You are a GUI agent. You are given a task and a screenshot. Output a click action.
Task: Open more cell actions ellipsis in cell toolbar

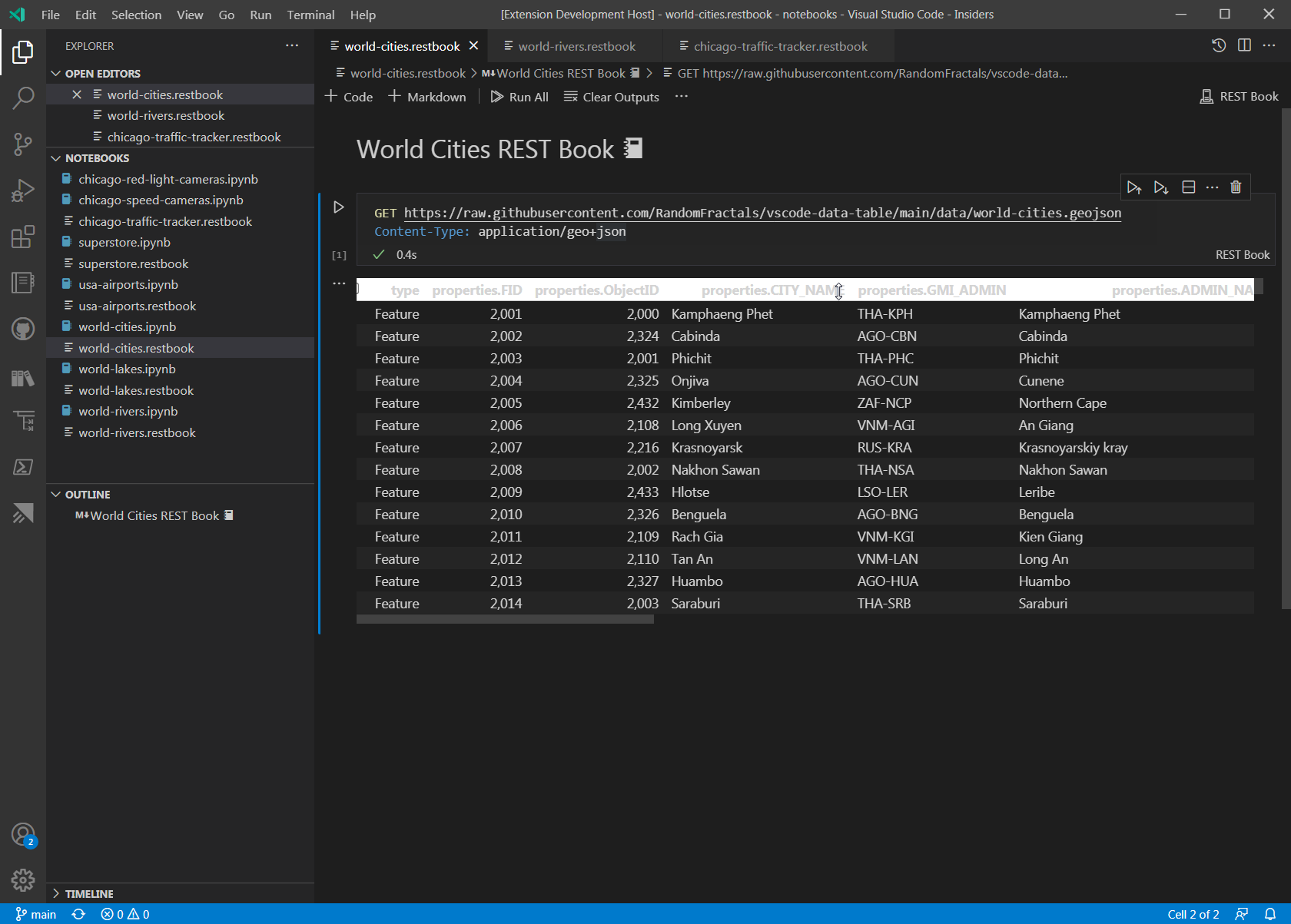pyautogui.click(x=1212, y=187)
